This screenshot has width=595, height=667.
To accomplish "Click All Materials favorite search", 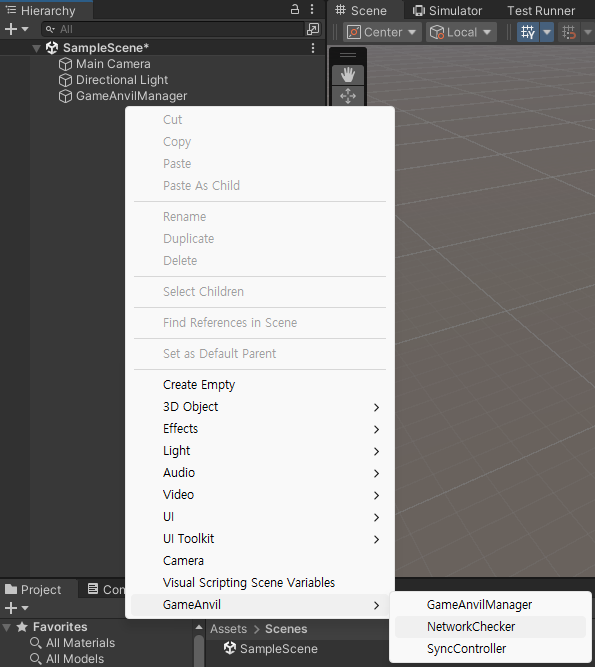I will 80,643.
